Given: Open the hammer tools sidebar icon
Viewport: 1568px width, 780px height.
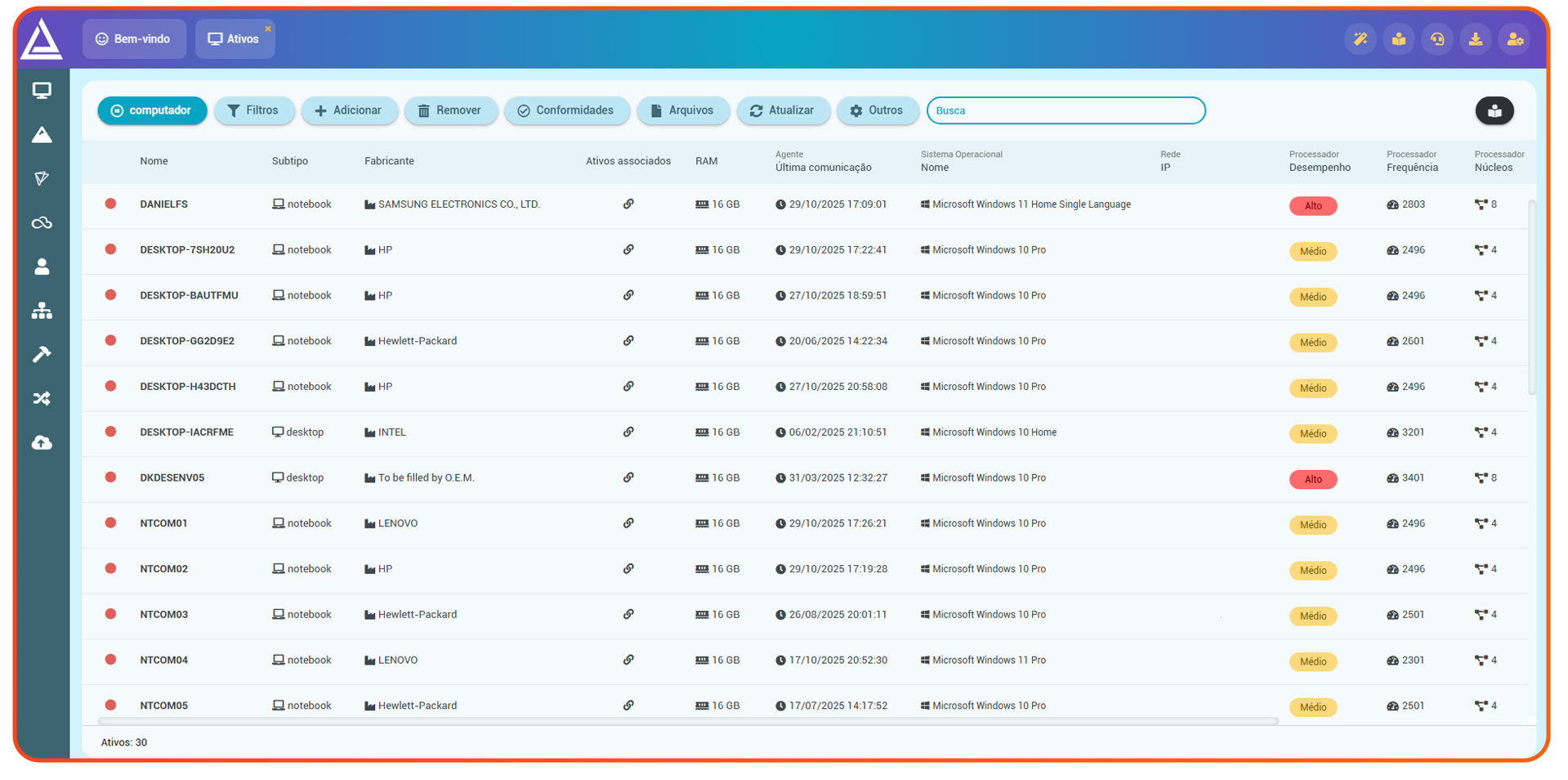Looking at the screenshot, I should (42, 354).
